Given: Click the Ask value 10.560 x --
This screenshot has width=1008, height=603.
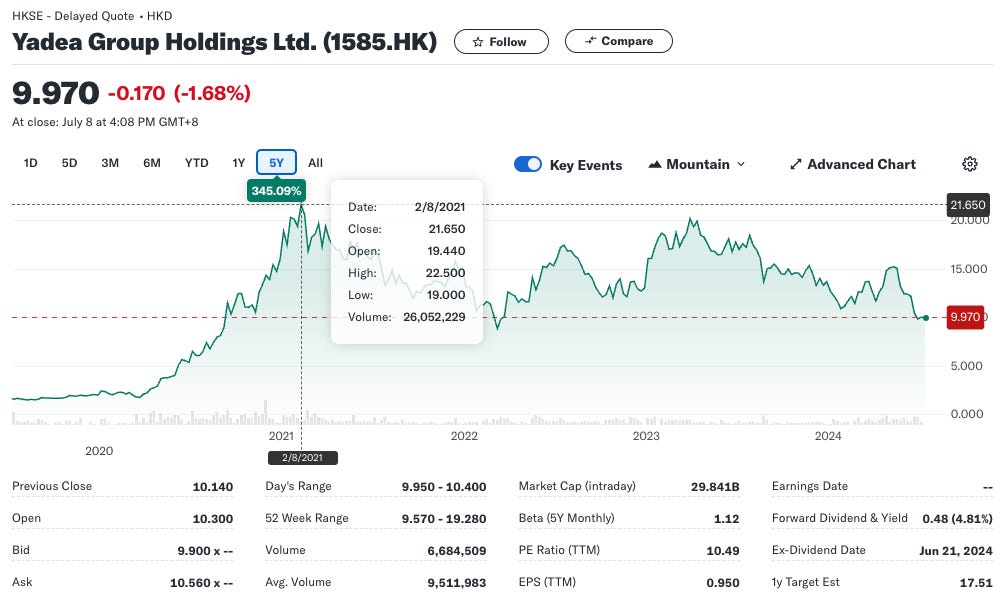Looking at the screenshot, I should (201, 583).
